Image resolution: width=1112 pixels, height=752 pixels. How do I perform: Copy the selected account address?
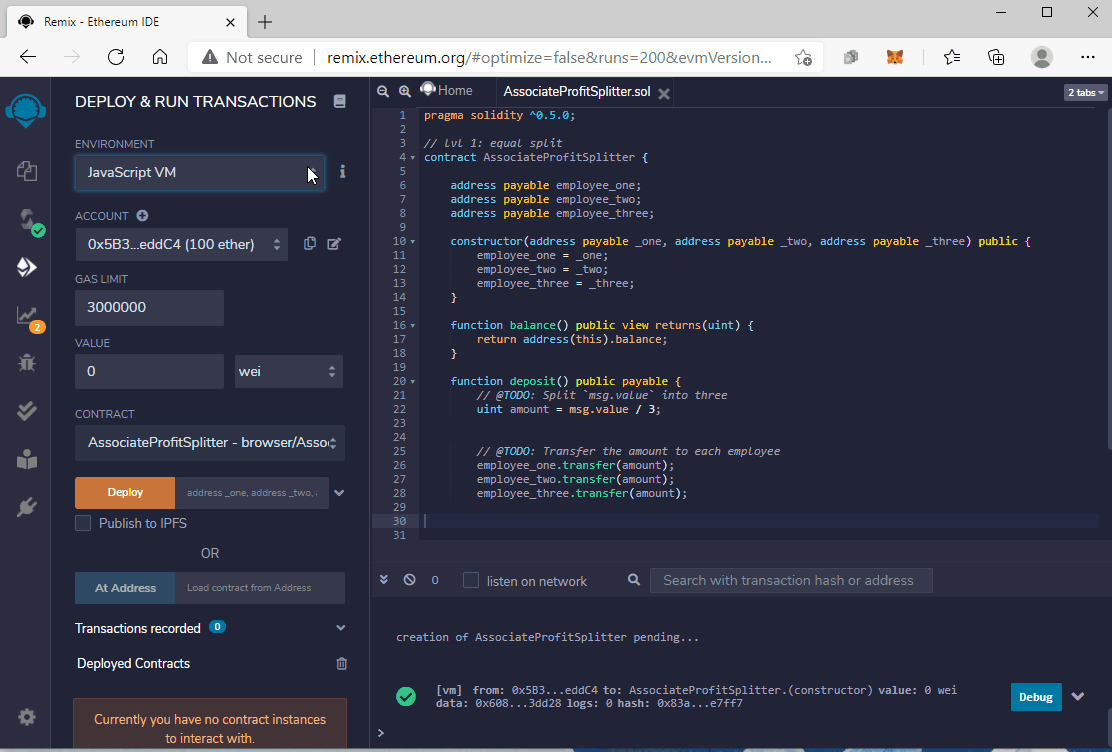click(310, 243)
